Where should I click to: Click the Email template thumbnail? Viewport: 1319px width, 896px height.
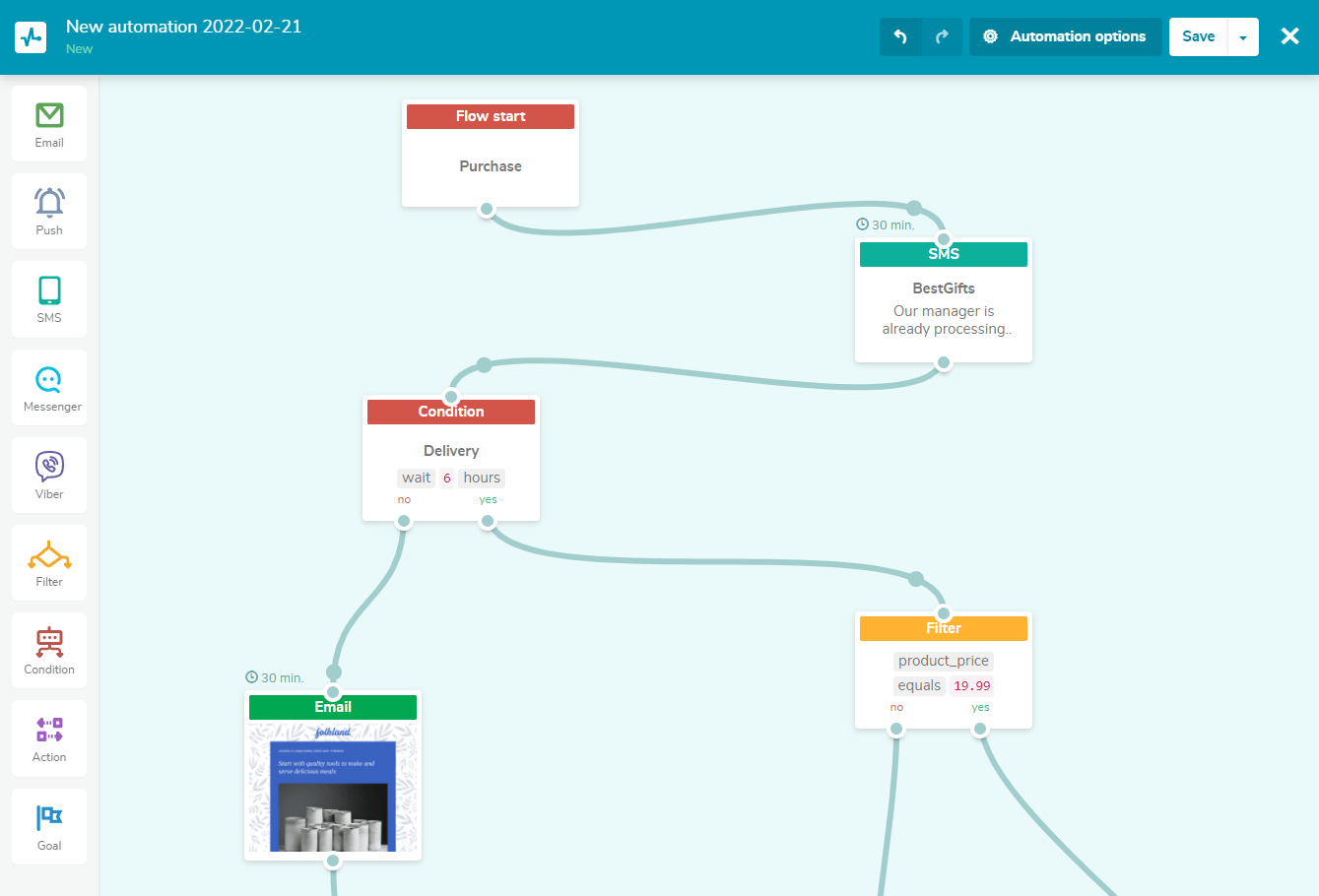point(333,788)
